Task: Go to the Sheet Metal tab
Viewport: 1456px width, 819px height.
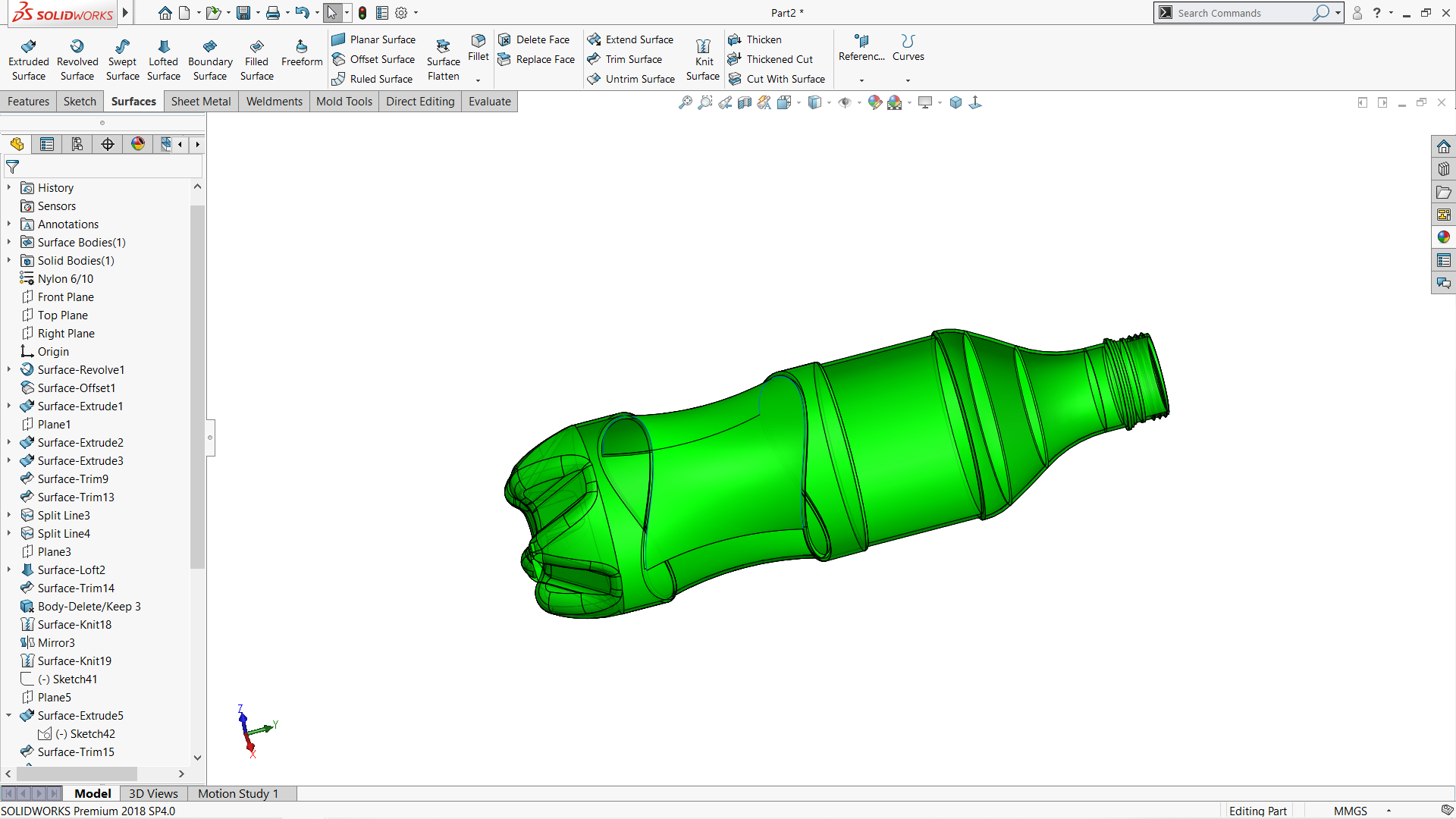Action: [x=201, y=102]
